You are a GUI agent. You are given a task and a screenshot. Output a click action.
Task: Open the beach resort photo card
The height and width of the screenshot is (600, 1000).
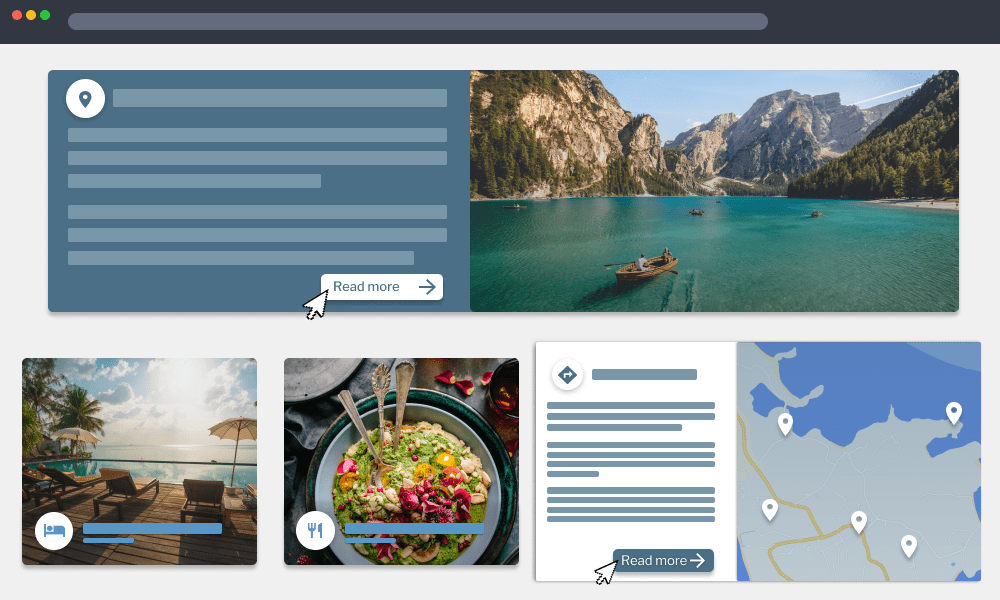coord(139,440)
